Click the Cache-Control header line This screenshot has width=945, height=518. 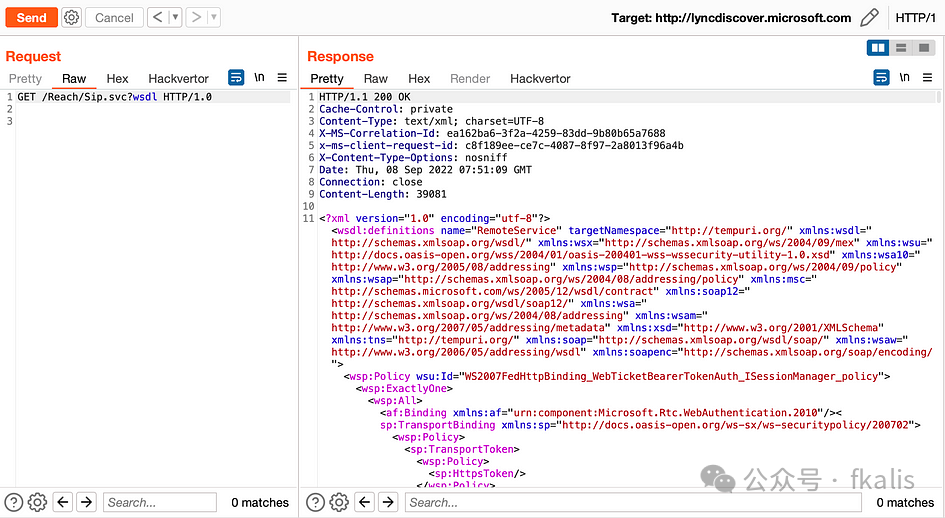386,109
